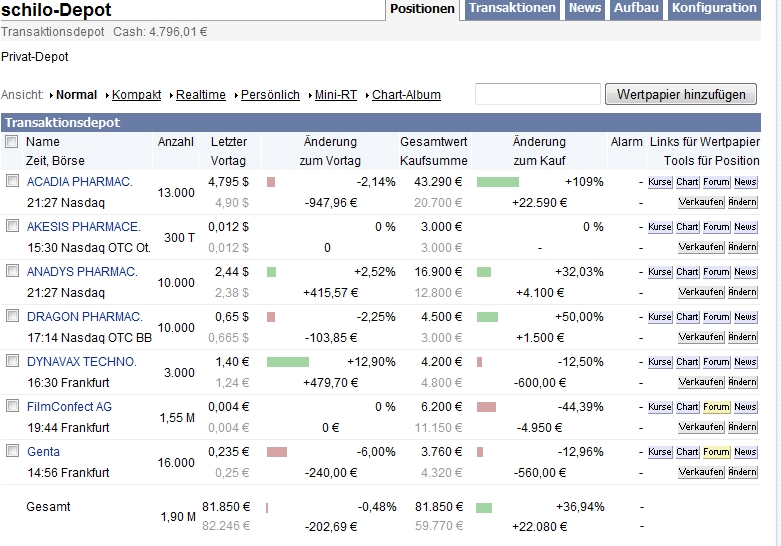781x546 pixels.
Task: Open Chart for ANADYS PHARMAC.
Action: click(x=687, y=272)
